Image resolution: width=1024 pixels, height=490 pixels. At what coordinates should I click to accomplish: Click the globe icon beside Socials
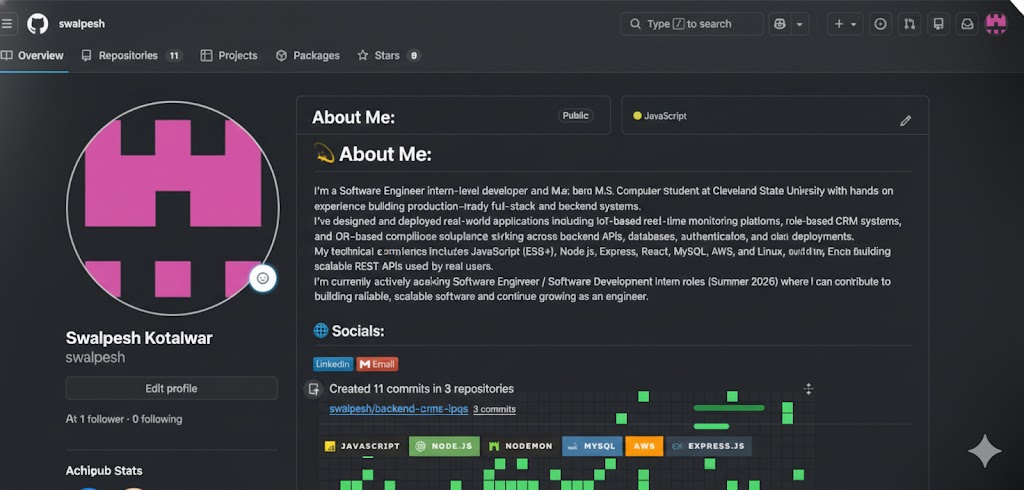tap(321, 331)
